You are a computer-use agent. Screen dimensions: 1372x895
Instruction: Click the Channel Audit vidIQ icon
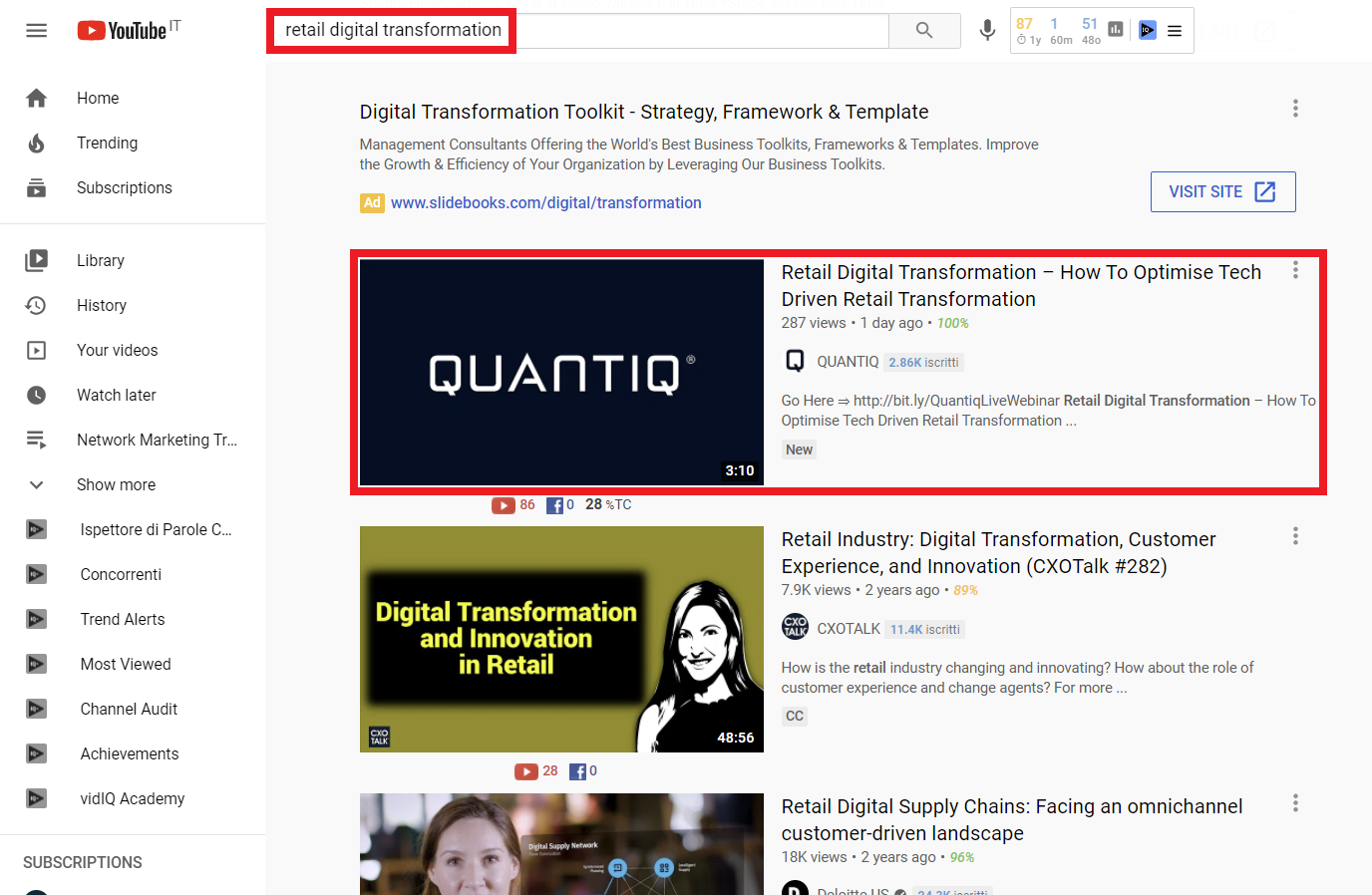(x=37, y=709)
